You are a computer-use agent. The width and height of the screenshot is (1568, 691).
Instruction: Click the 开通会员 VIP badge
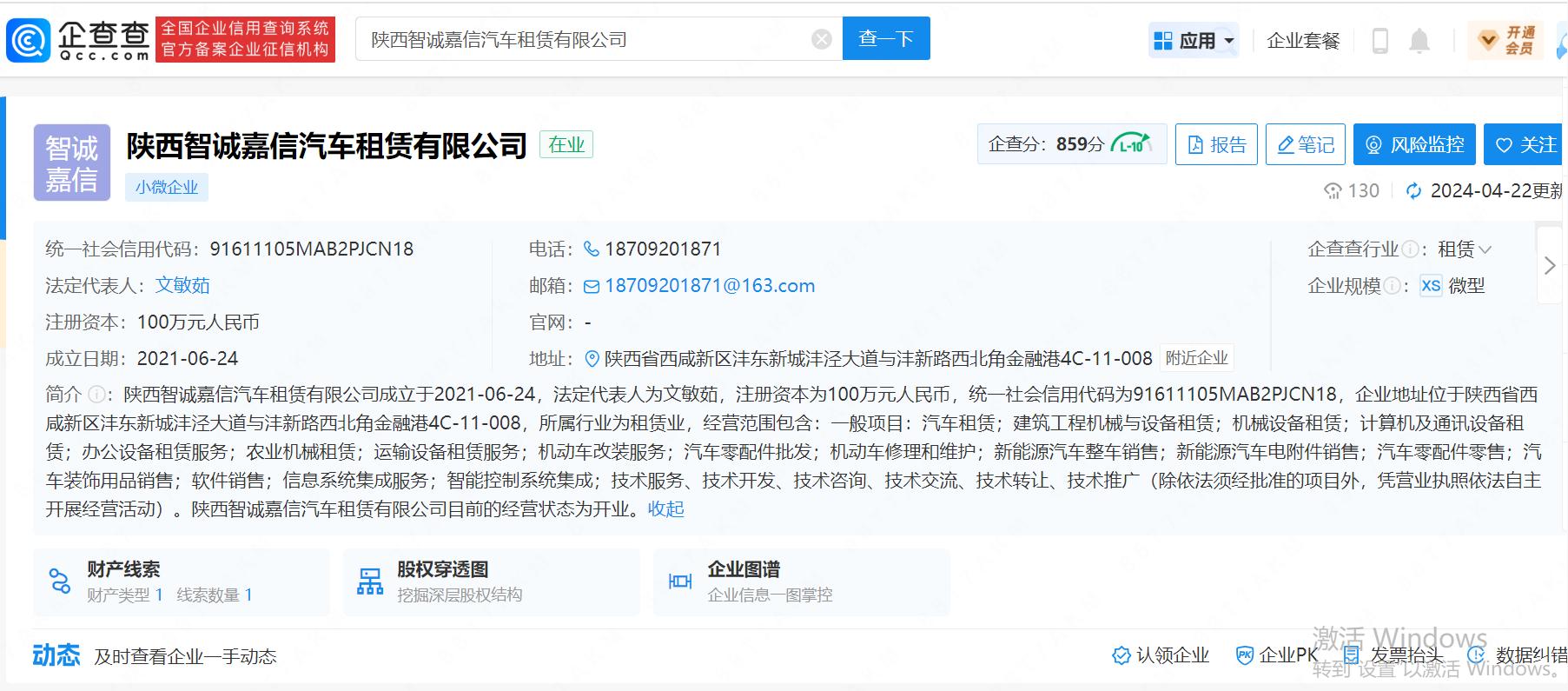pos(1506,41)
